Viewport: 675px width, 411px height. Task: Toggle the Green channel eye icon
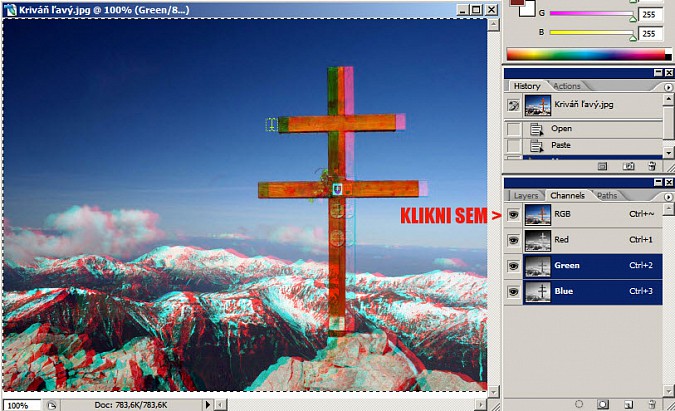coord(513,265)
